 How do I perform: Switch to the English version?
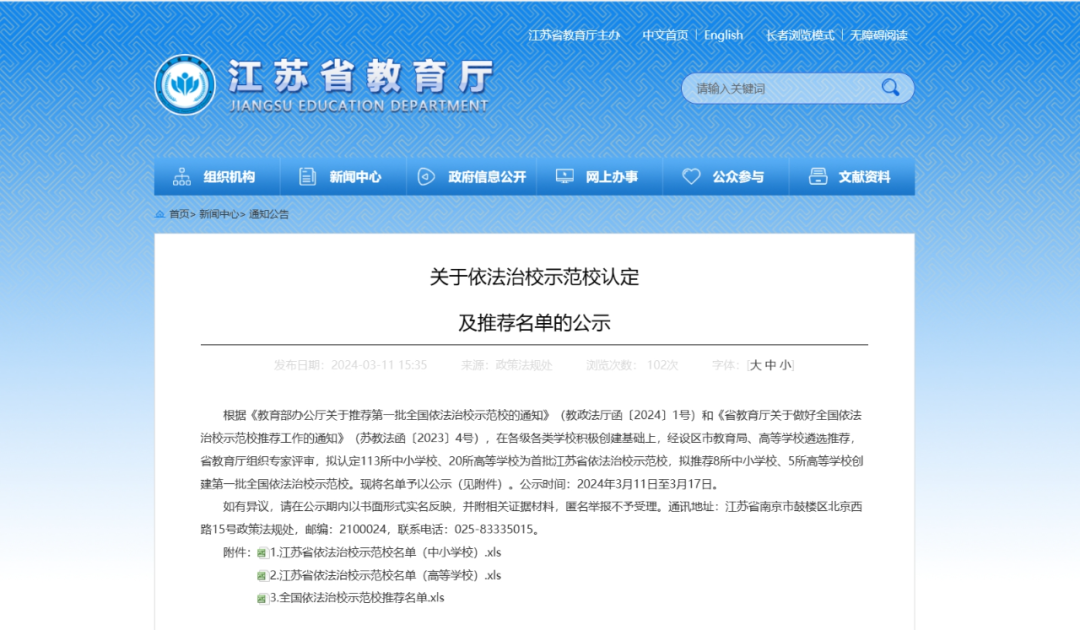tap(723, 35)
